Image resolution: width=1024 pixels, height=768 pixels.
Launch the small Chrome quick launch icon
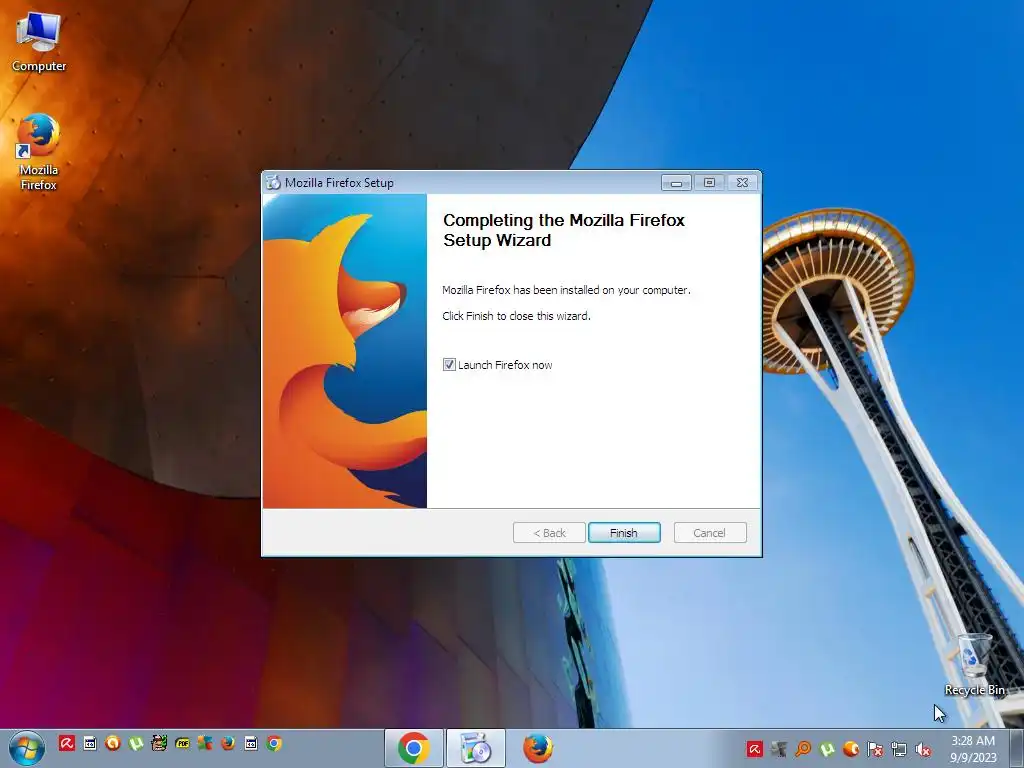coord(274,743)
